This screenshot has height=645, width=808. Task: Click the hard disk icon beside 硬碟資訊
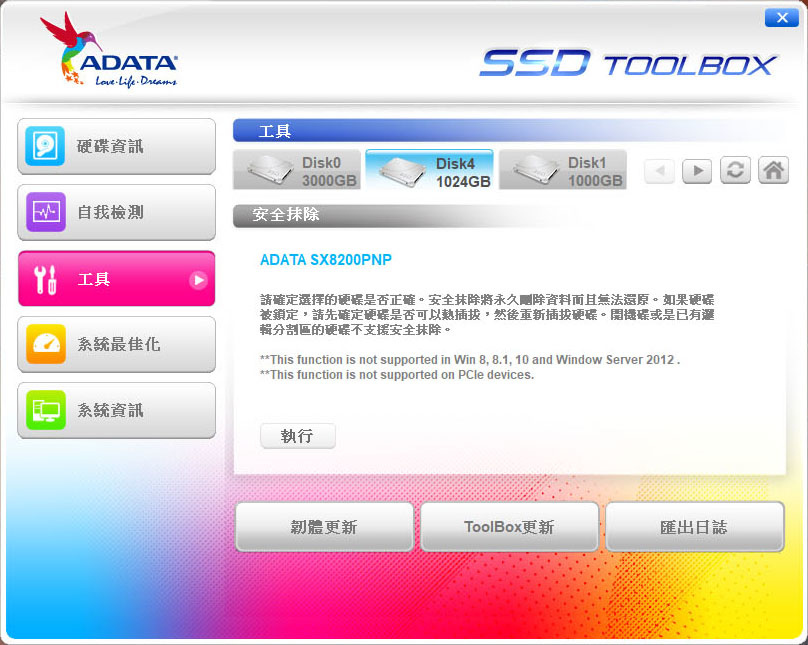(45, 146)
